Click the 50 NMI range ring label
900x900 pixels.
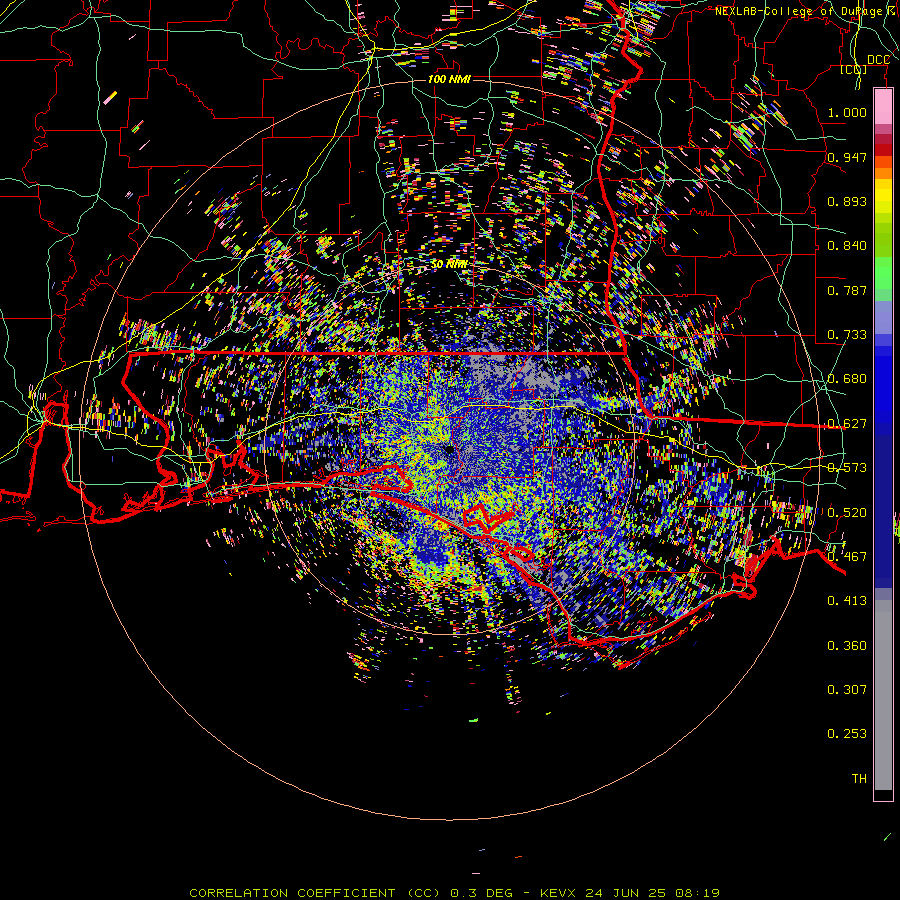(x=449, y=264)
